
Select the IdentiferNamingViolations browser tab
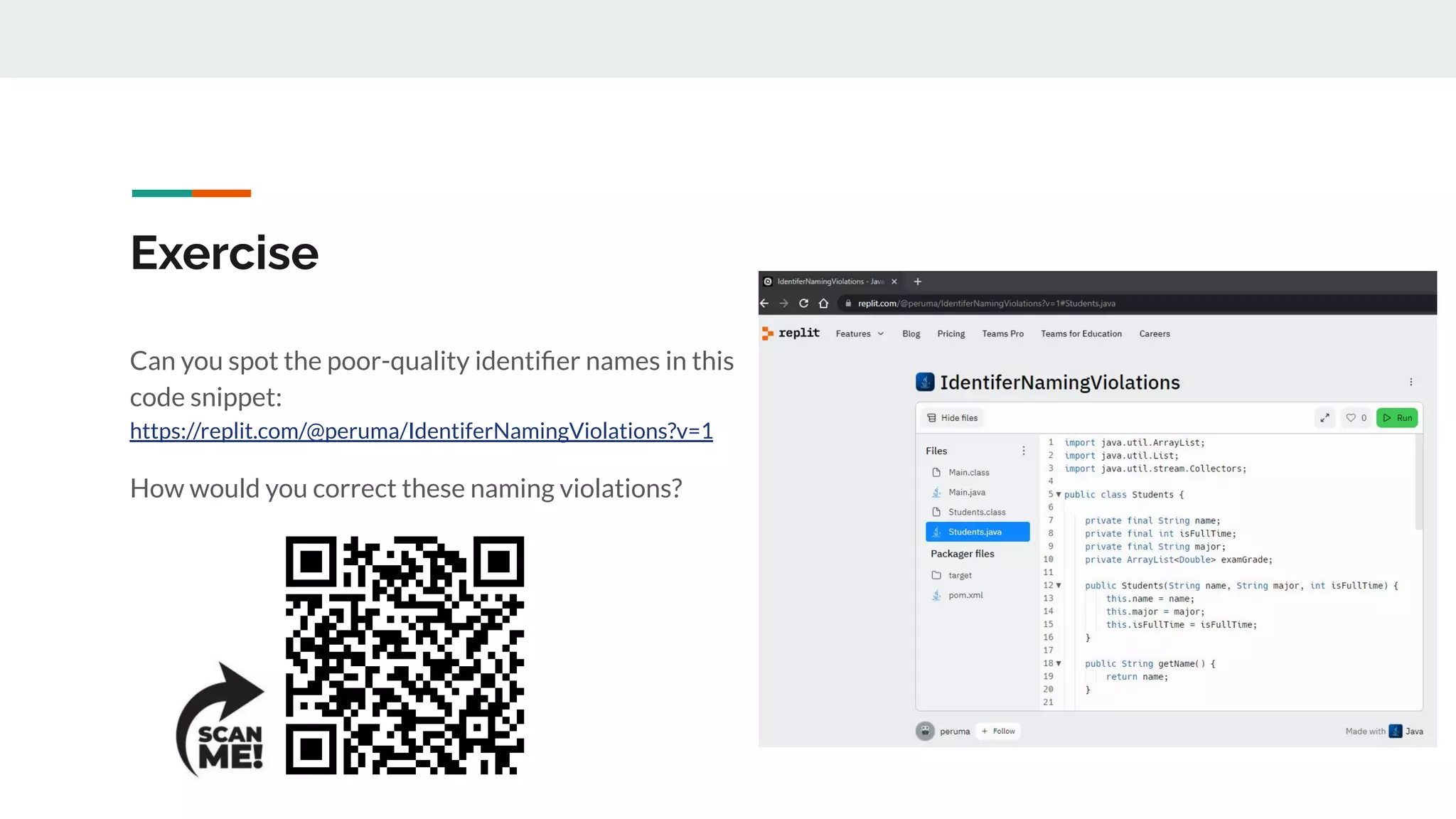tap(830, 282)
